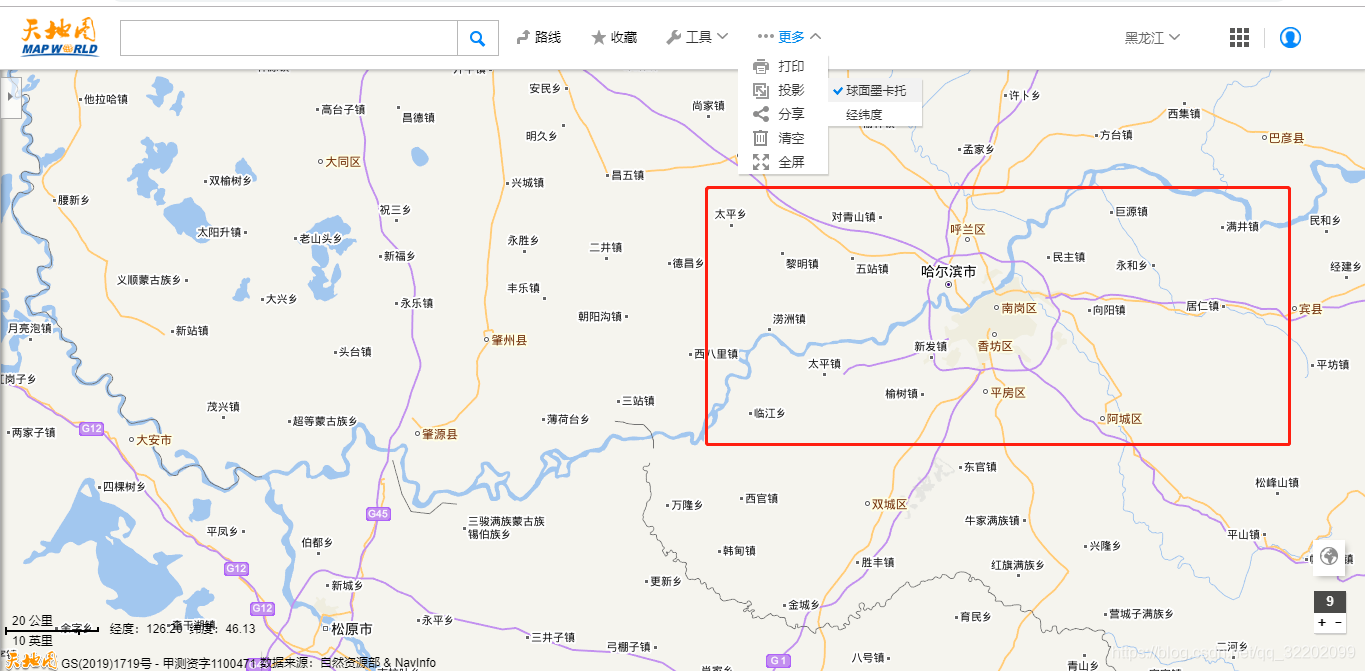This screenshot has height=671, width=1365.
Task: Click inside the search input field
Action: 290,37
